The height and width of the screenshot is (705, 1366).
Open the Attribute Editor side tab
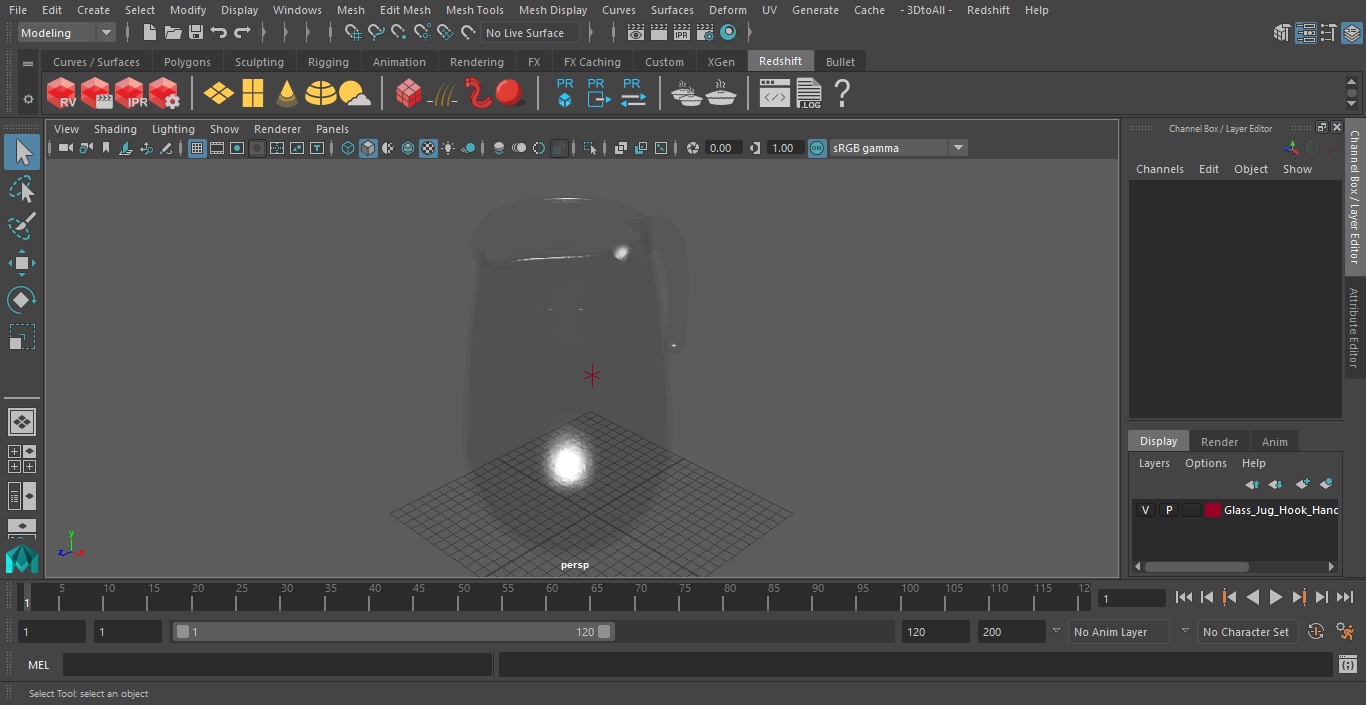pos(1354,329)
